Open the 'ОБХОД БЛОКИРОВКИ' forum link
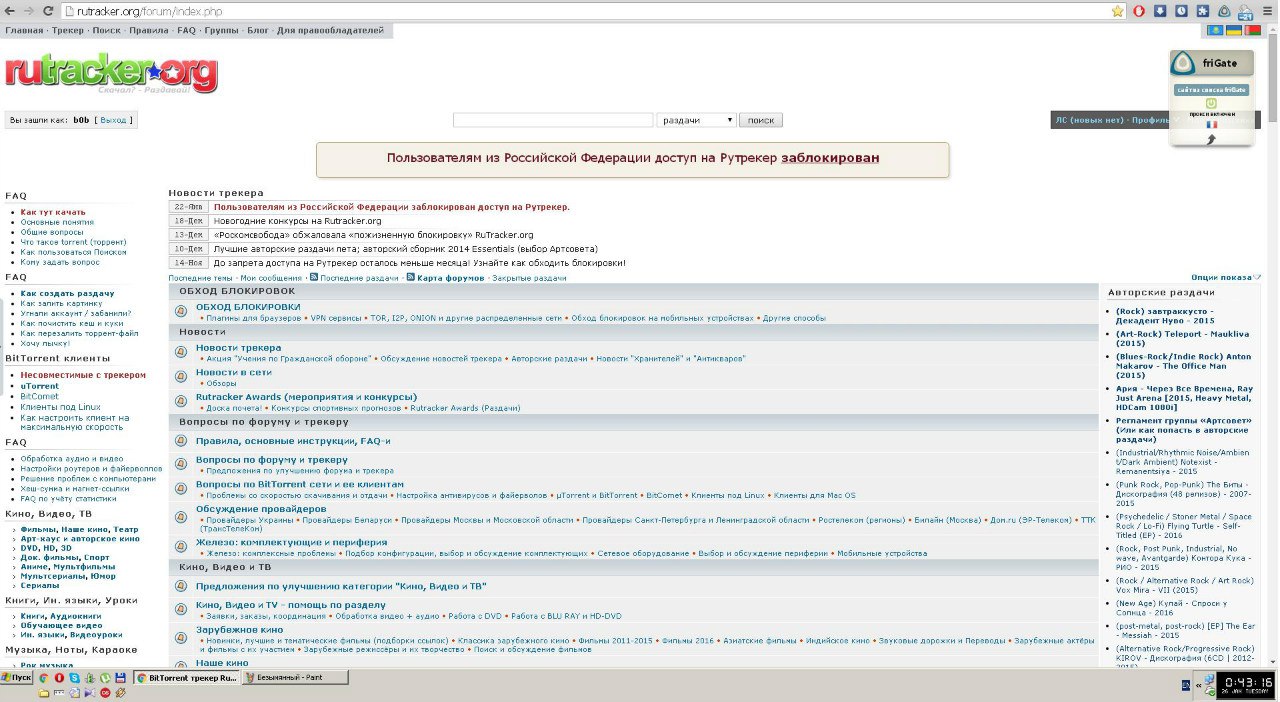 (248, 307)
